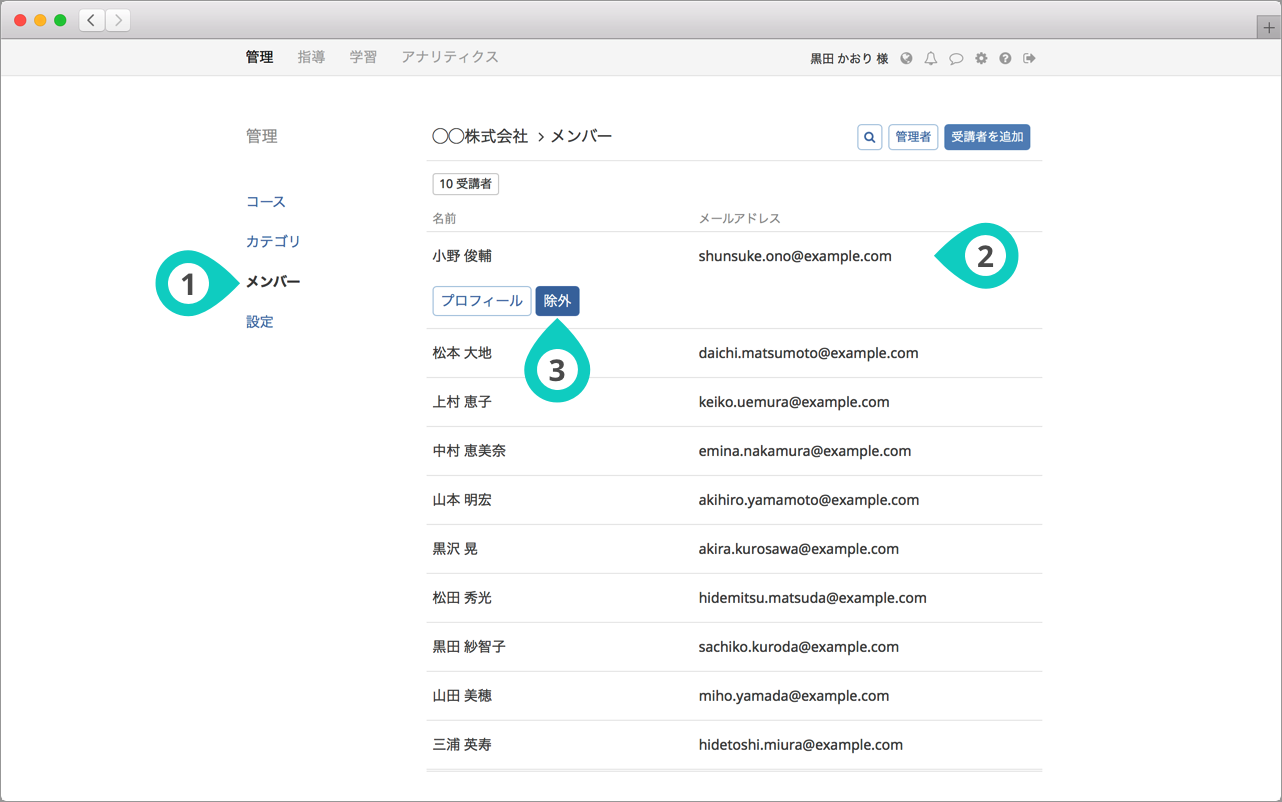1282x802 pixels.
Task: Click the globe language icon
Action: tap(906, 58)
